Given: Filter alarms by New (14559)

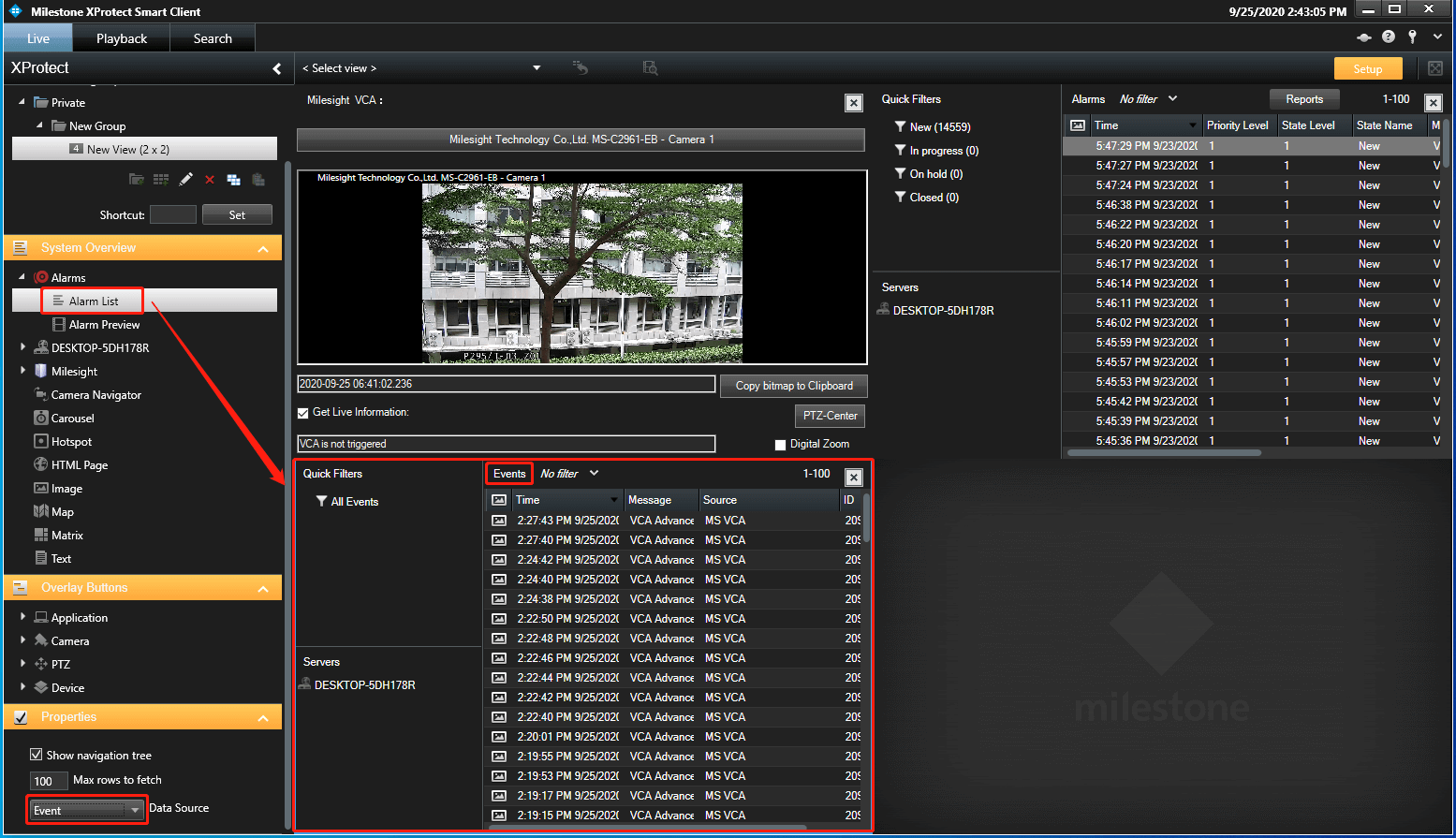Looking at the screenshot, I should (933, 126).
